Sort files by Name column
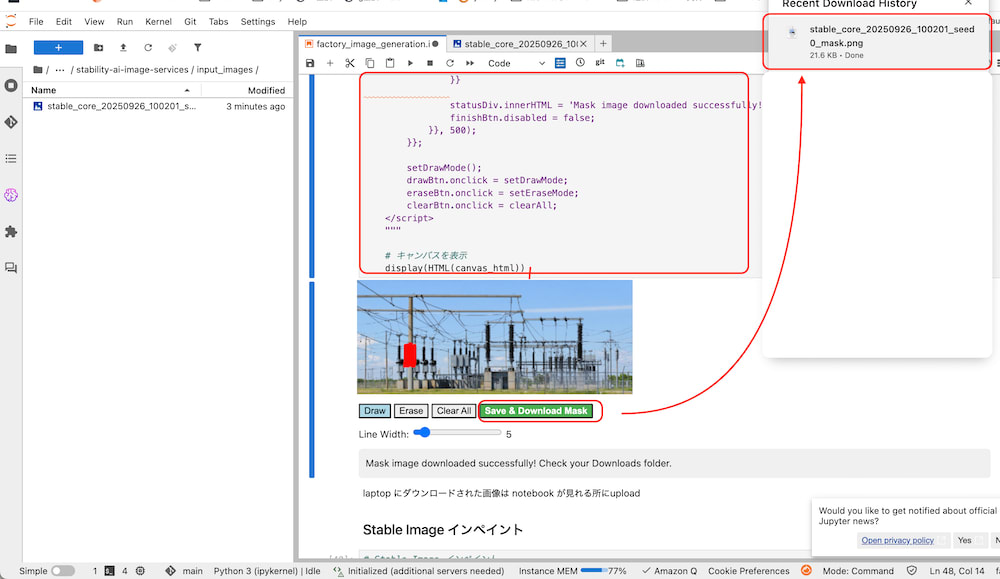The width and height of the screenshot is (1000, 579). [x=112, y=90]
